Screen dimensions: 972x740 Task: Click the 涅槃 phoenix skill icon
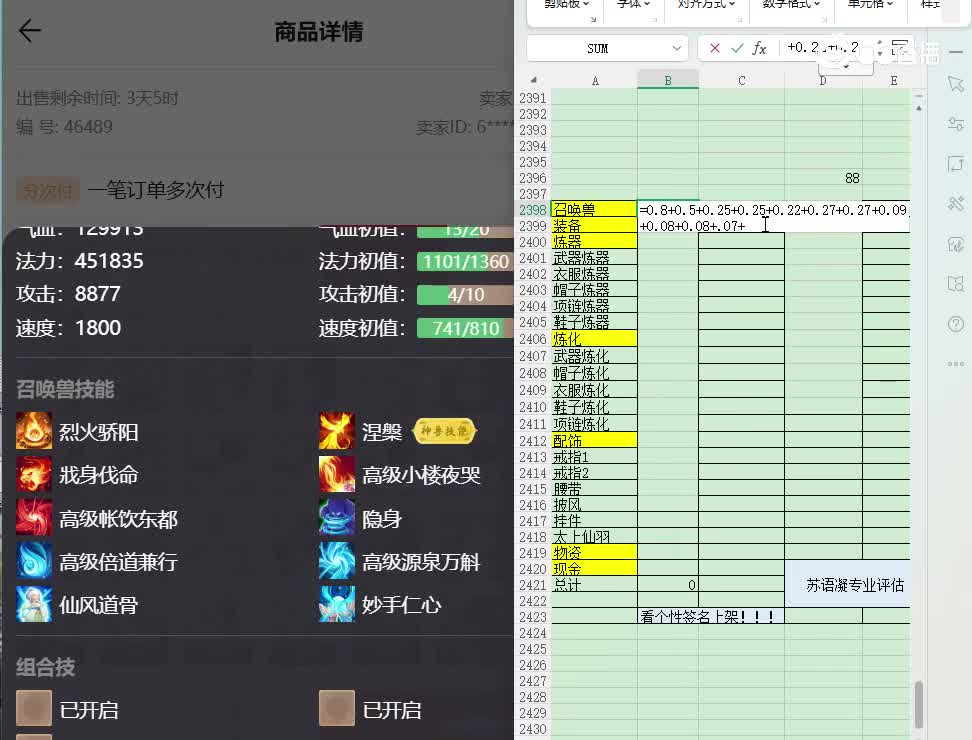click(337, 431)
